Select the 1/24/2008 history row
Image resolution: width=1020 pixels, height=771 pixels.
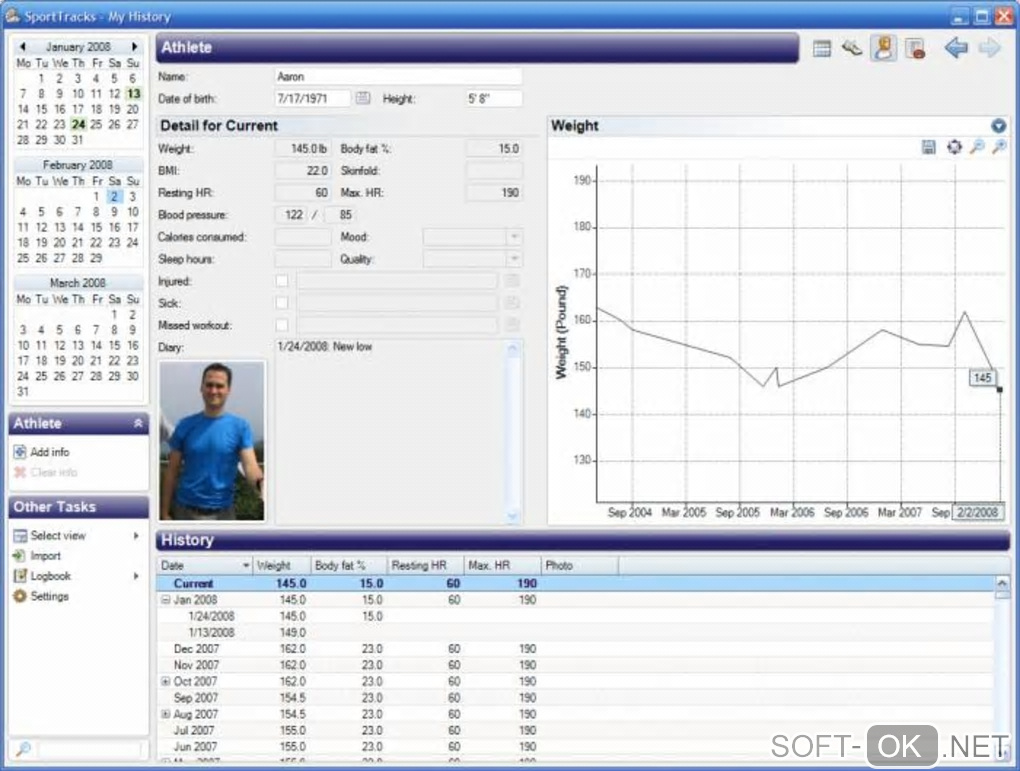575,616
